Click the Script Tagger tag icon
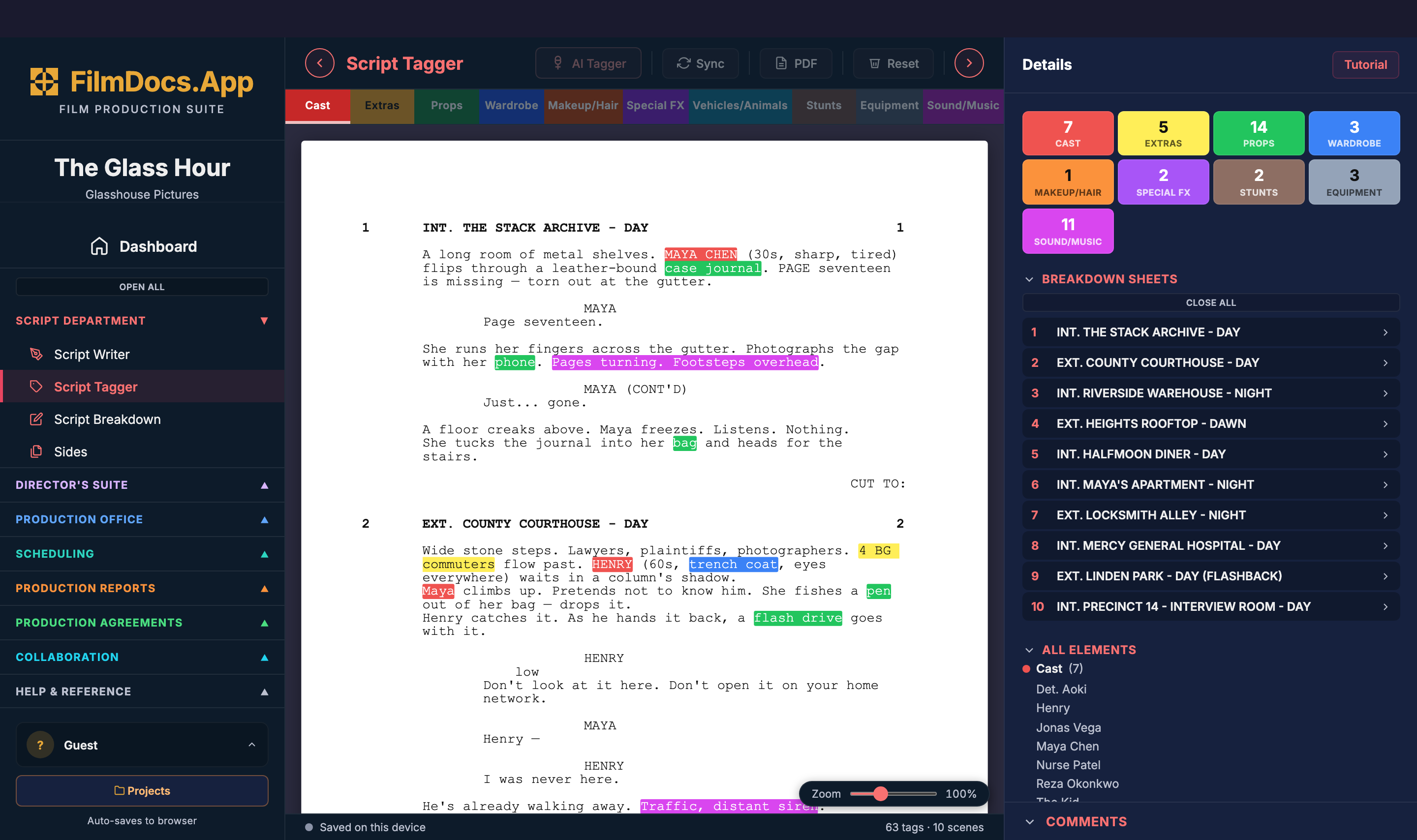The width and height of the screenshot is (1417, 840). click(36, 387)
